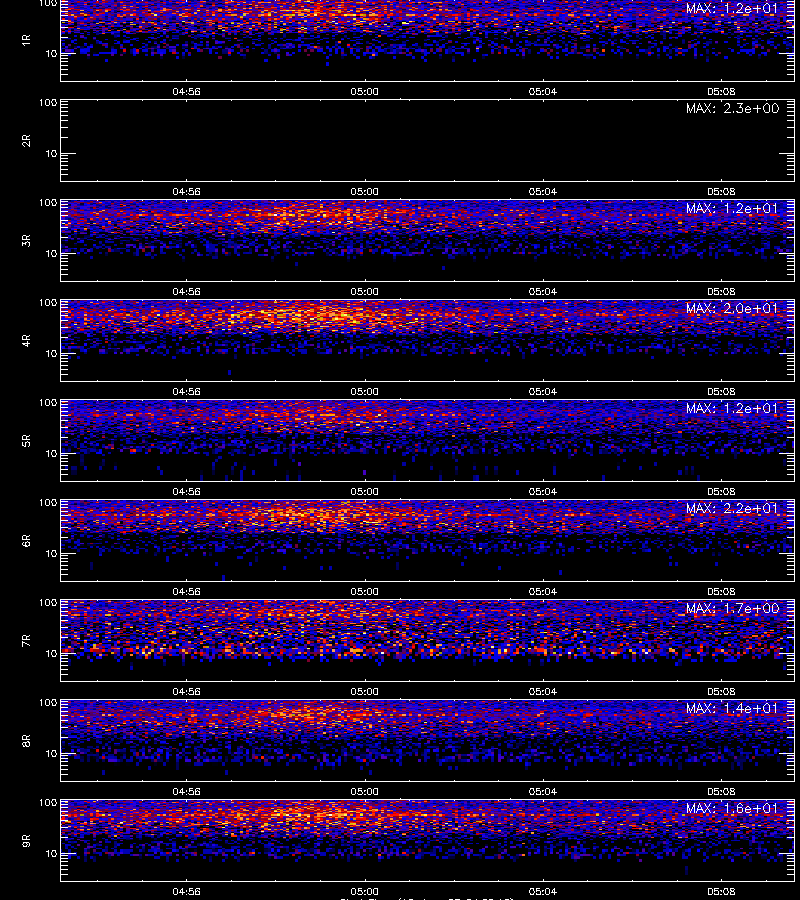The image size is (800, 900).
Task: Click inside the 4R spectrogram plot
Action: click(x=428, y=340)
